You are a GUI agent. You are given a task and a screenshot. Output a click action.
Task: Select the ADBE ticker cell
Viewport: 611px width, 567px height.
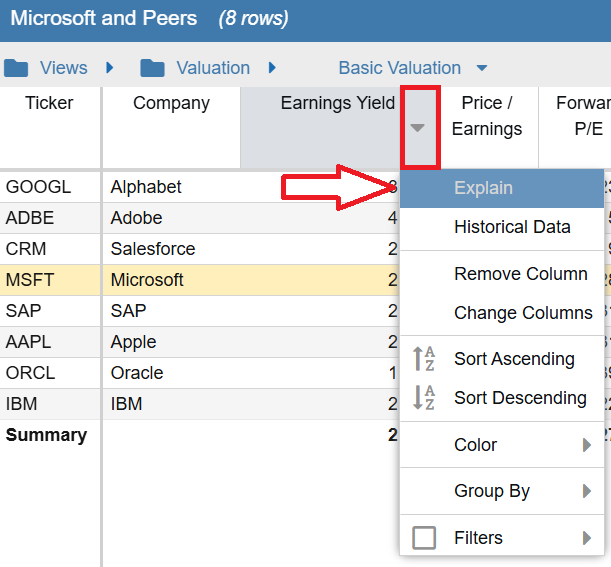(x=50, y=218)
